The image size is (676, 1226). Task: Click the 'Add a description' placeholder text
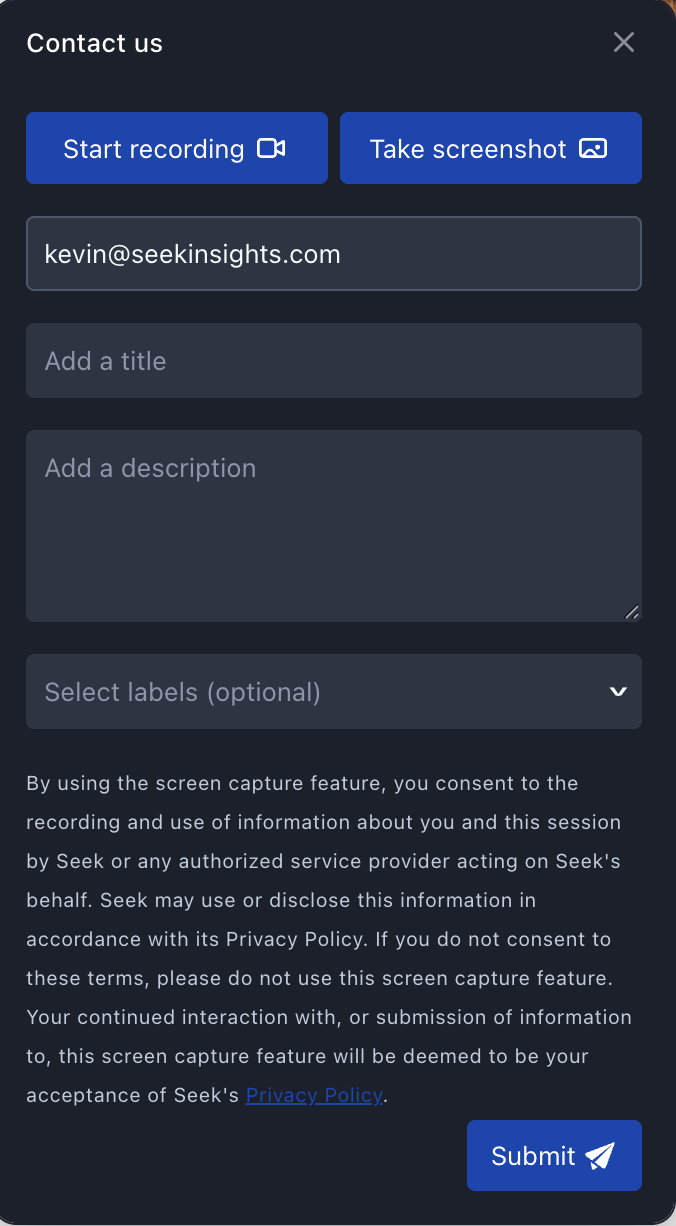[x=151, y=468]
